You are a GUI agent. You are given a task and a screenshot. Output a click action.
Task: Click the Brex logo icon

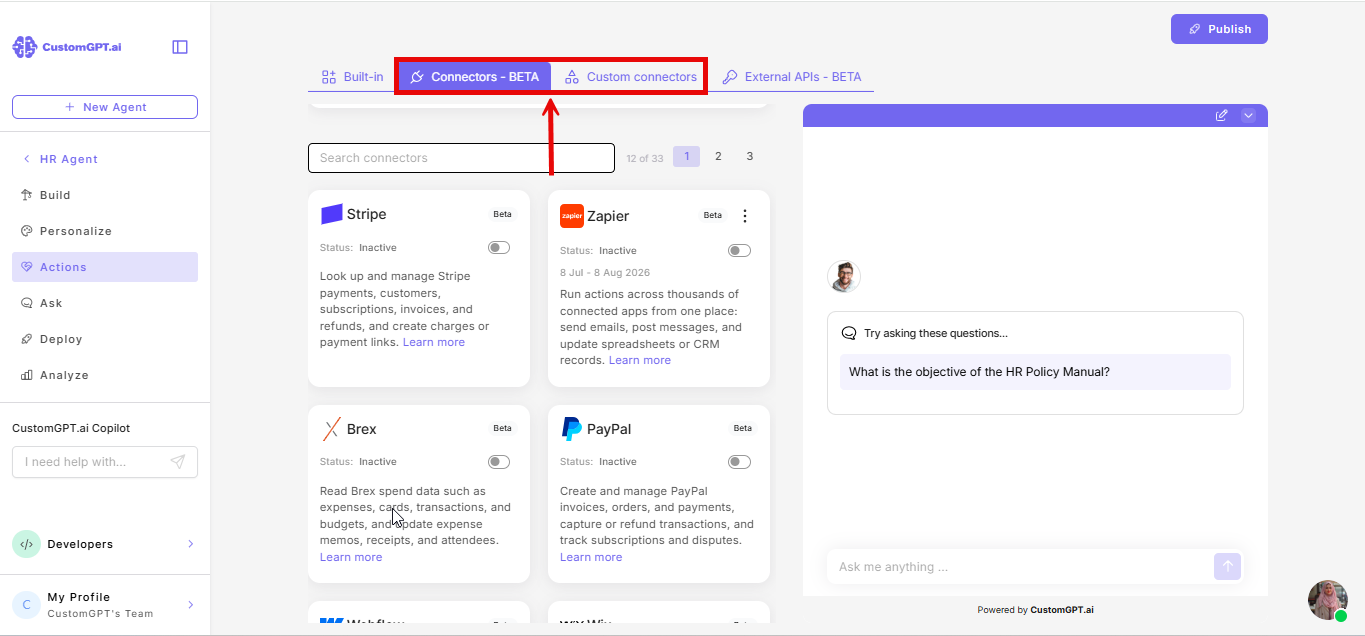point(331,429)
